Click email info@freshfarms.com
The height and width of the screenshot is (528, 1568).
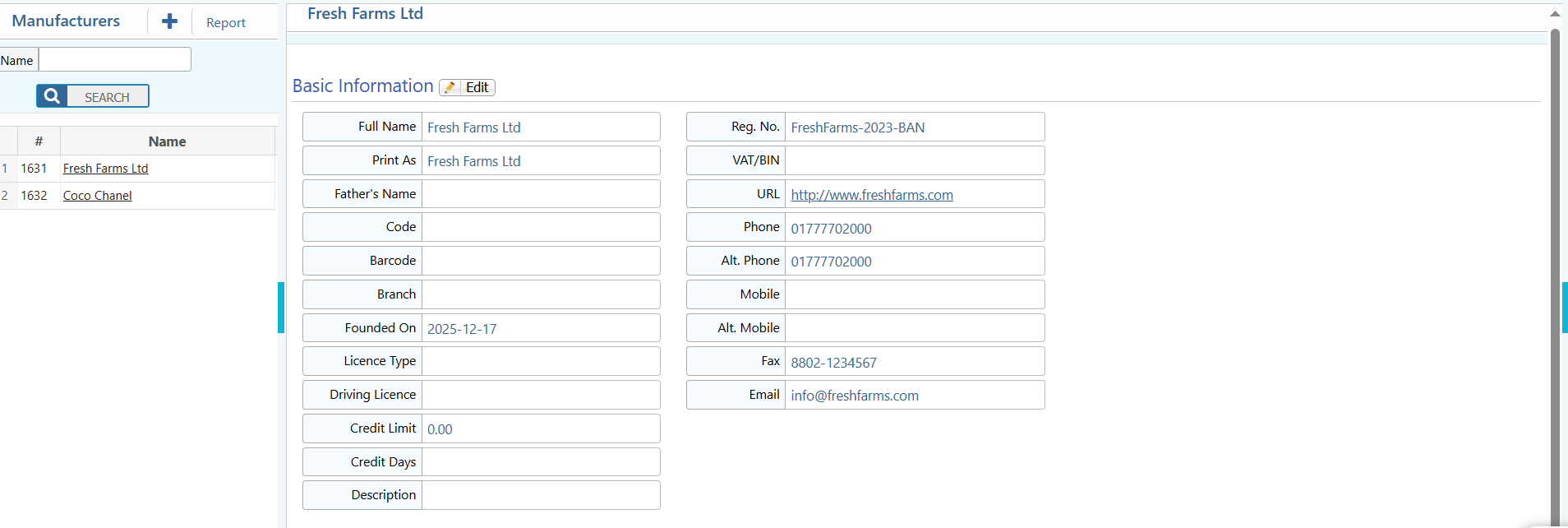coord(855,396)
